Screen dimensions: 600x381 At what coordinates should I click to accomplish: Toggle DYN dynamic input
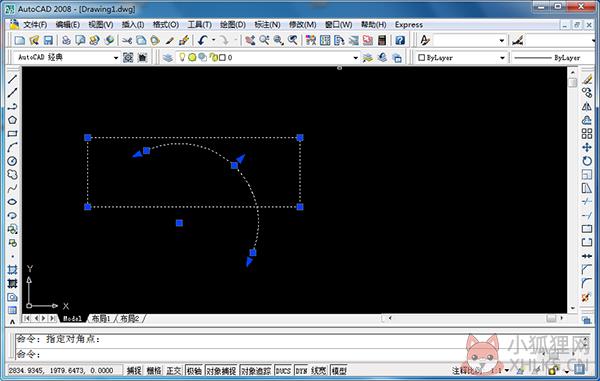(302, 370)
